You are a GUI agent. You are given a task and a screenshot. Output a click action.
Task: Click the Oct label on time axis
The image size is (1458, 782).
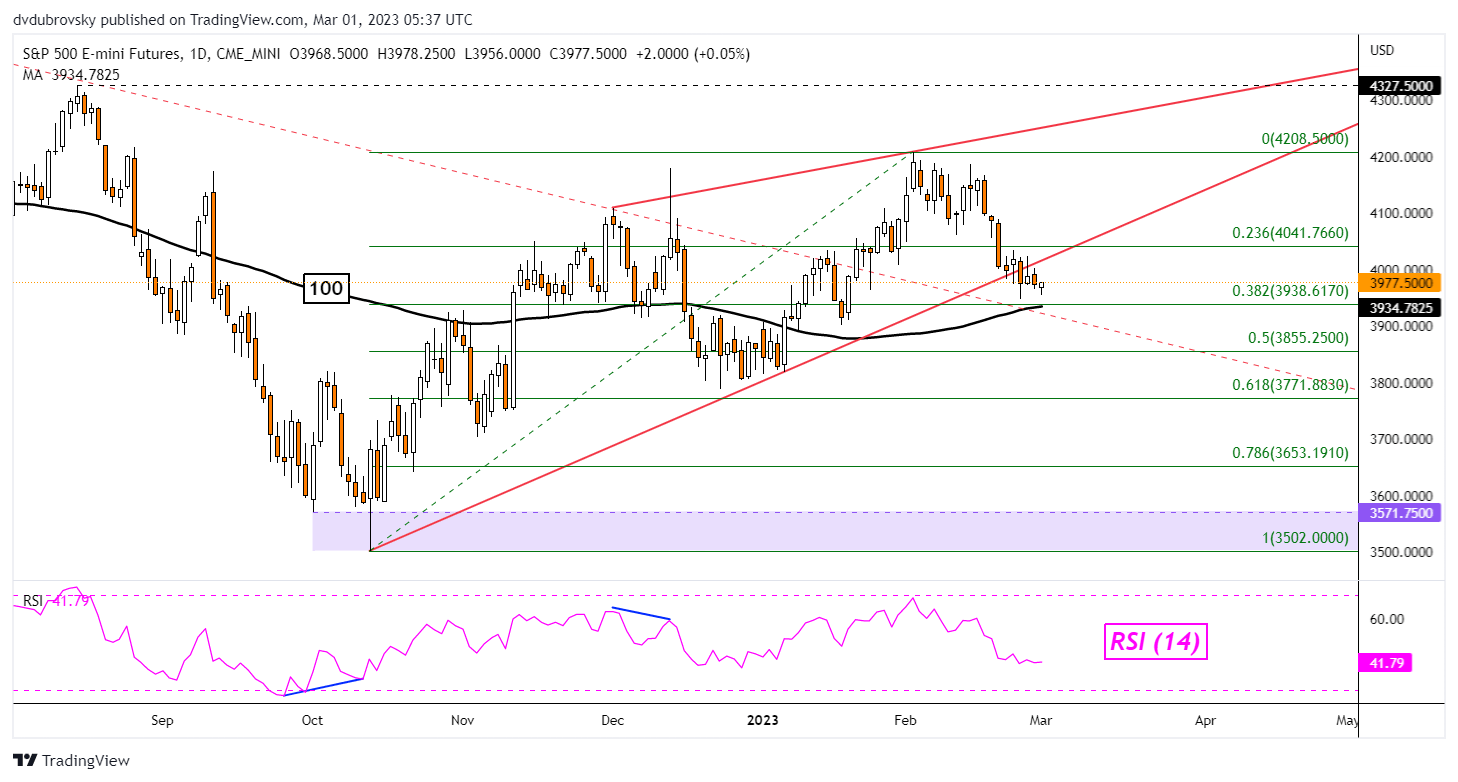pos(311,719)
